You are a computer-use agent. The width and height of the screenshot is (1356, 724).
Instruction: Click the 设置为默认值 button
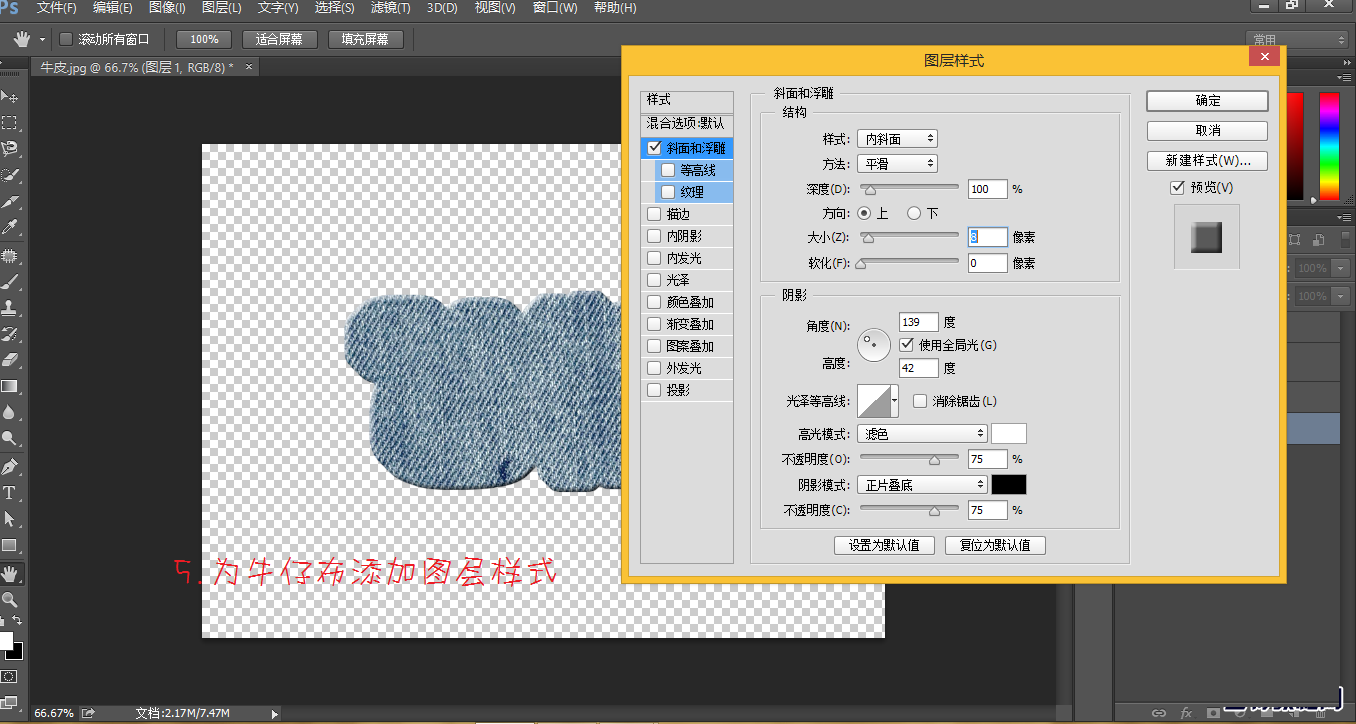coord(884,545)
